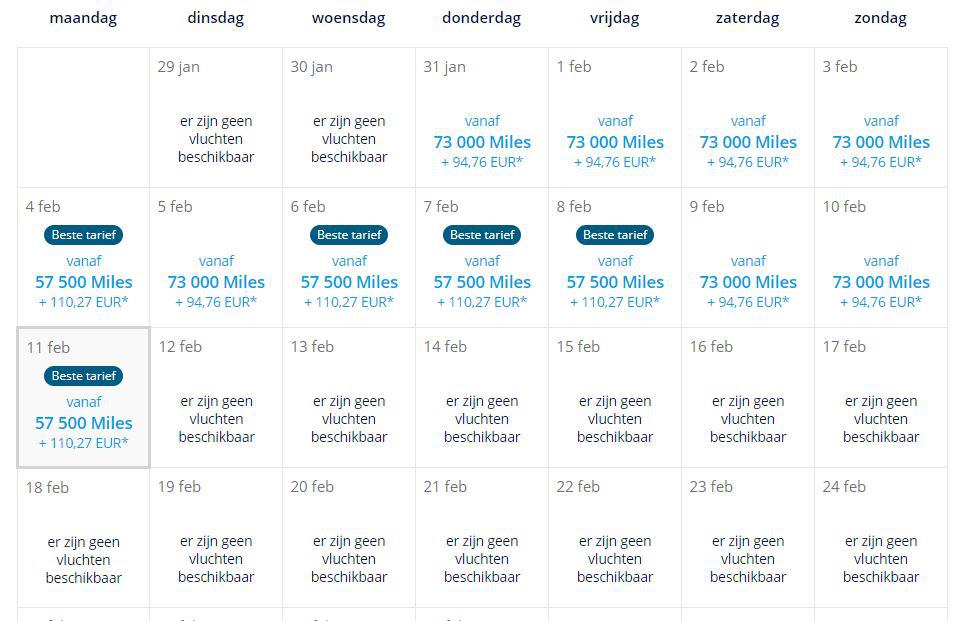
Task: Select the 9 feb fare on zaterdag
Action: pos(748,282)
